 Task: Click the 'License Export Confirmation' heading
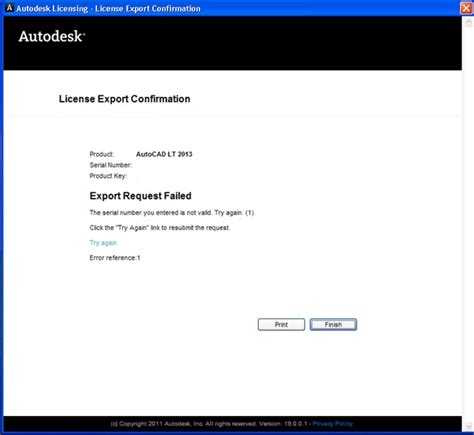(x=124, y=99)
